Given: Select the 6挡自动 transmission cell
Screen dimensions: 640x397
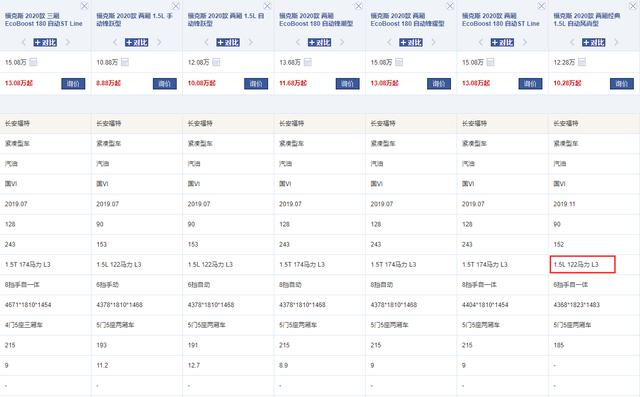Looking at the screenshot, I should point(199,284).
